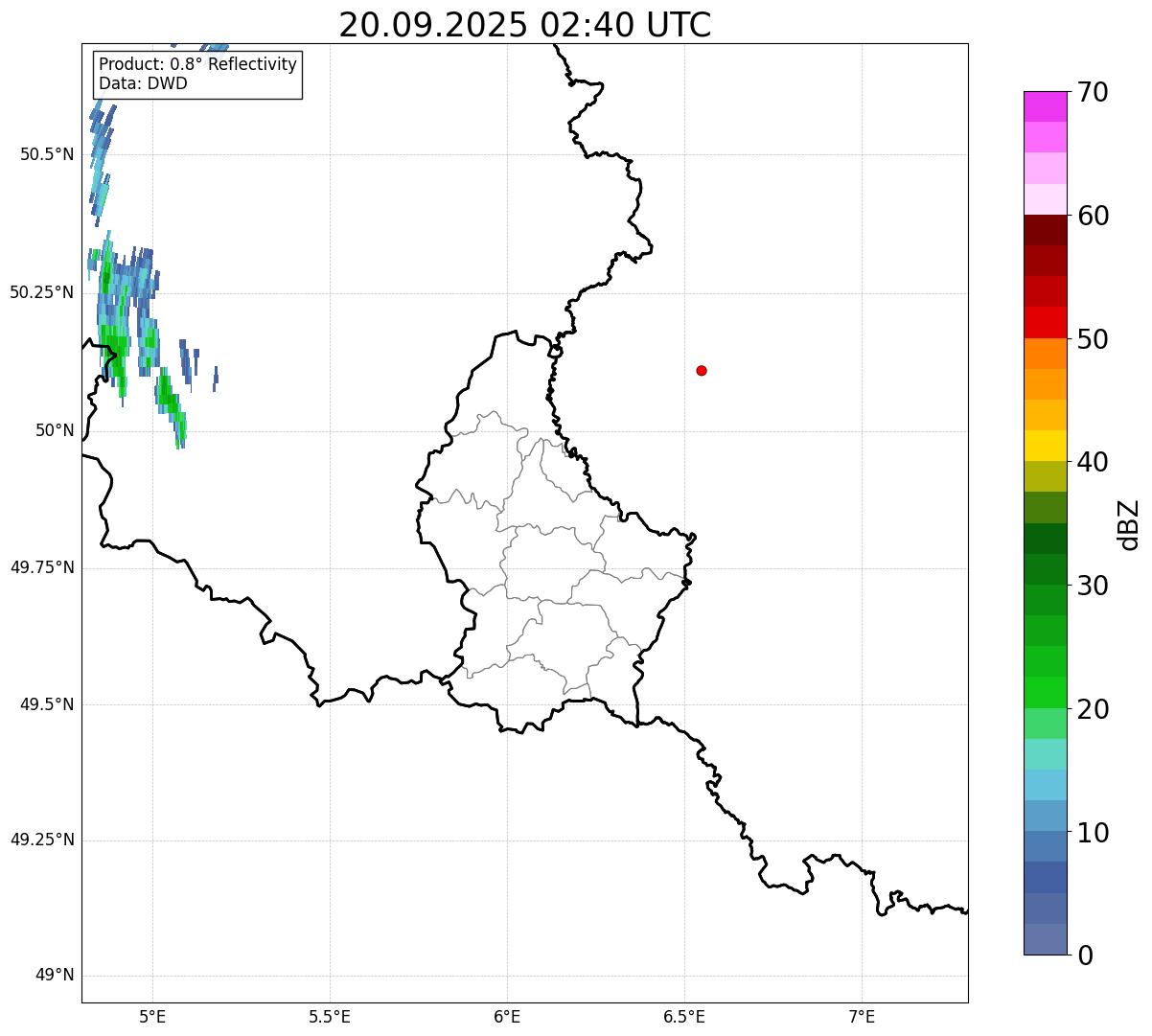1152x1036 pixels.
Task: Click latitude label 50.25°N
Action: pos(41,292)
